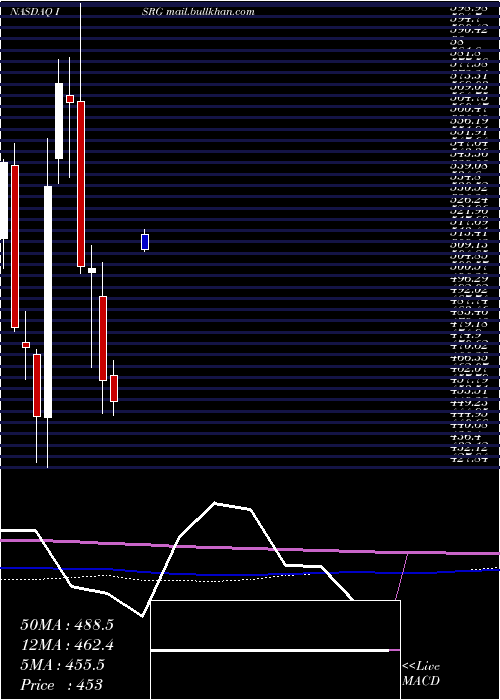
Task: Click the white outlined MACD box
Action: click(275, 650)
